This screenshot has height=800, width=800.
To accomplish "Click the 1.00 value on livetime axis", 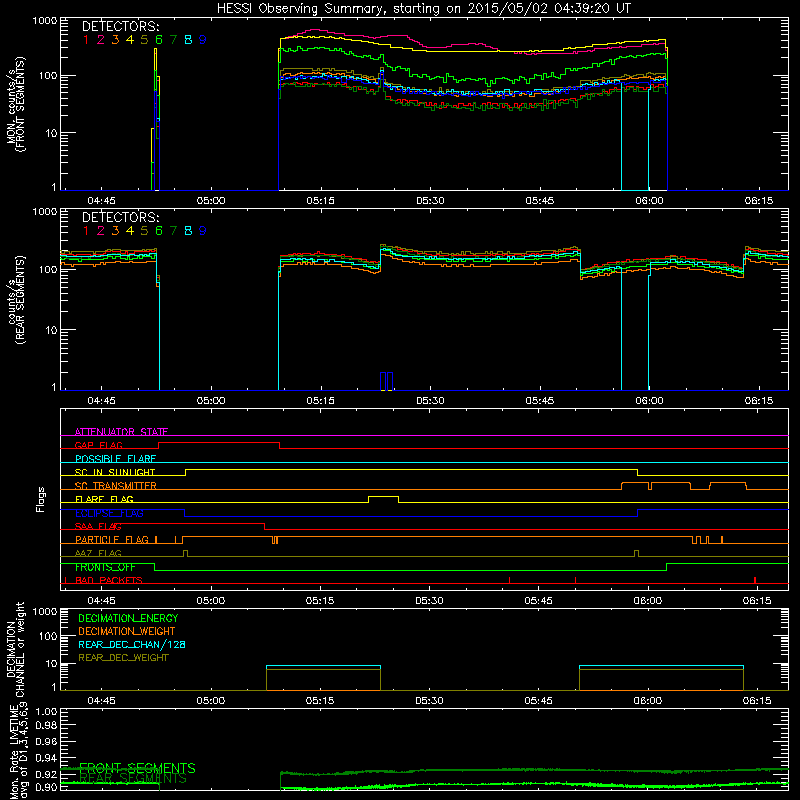I will [x=46, y=711].
